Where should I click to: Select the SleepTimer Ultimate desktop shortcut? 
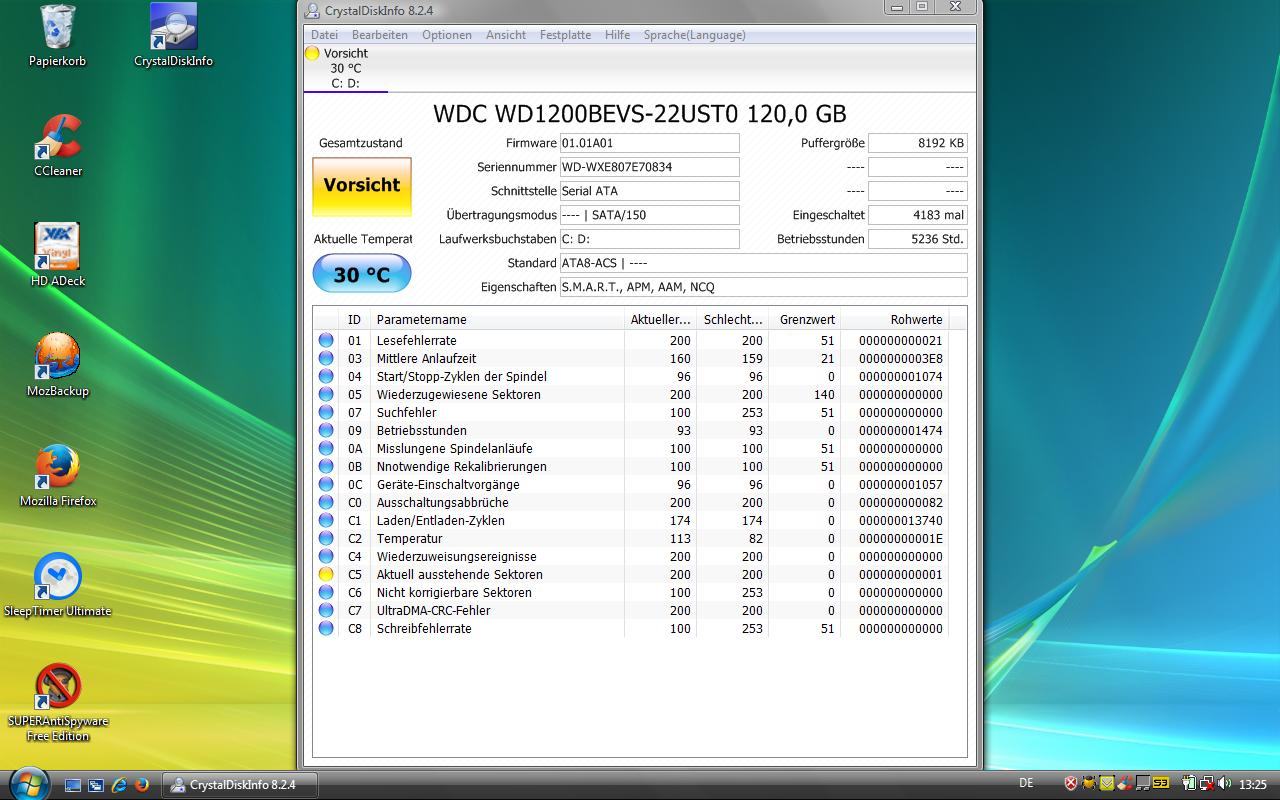click(58, 586)
